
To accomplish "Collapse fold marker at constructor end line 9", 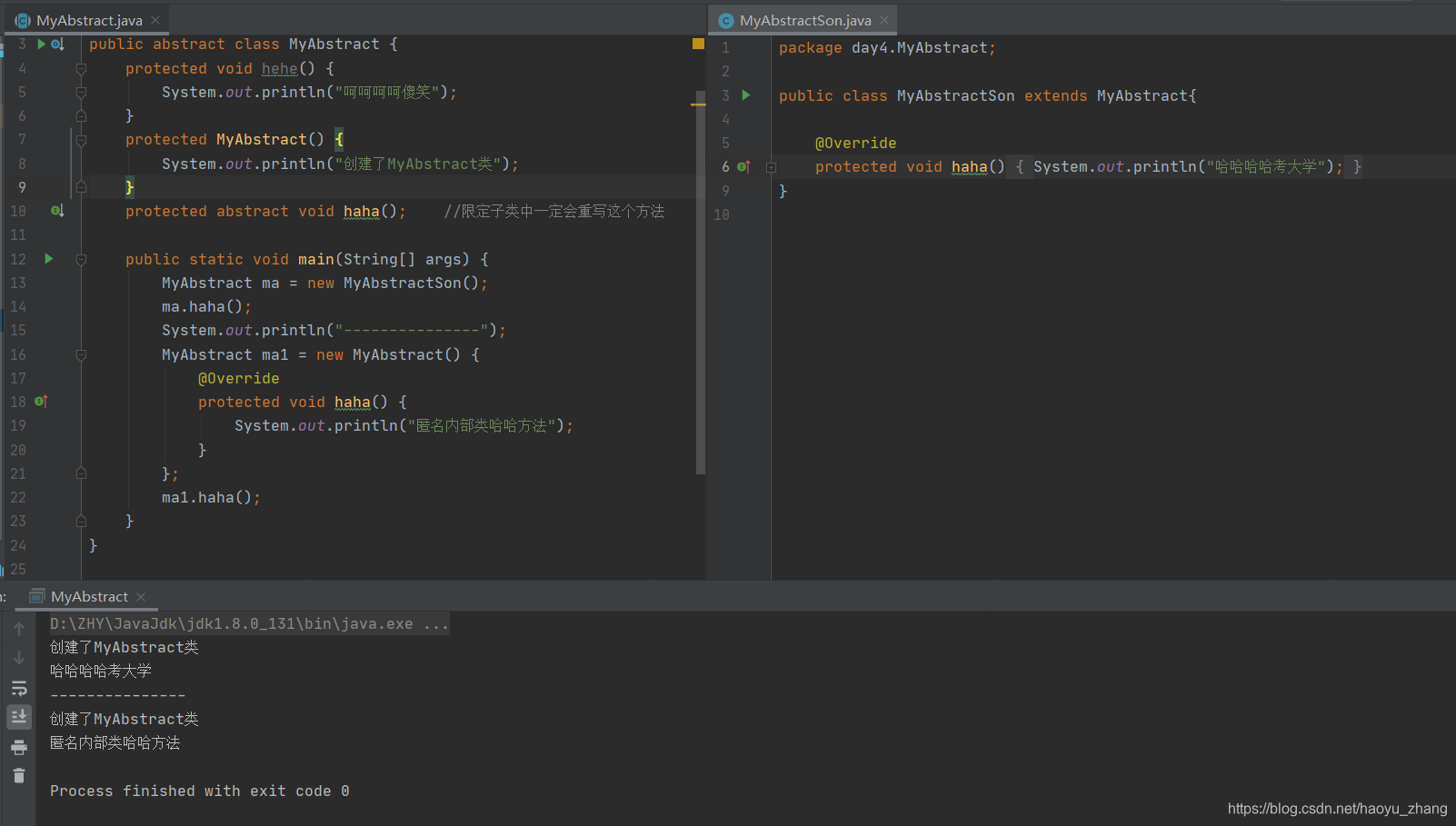I will (81, 187).
